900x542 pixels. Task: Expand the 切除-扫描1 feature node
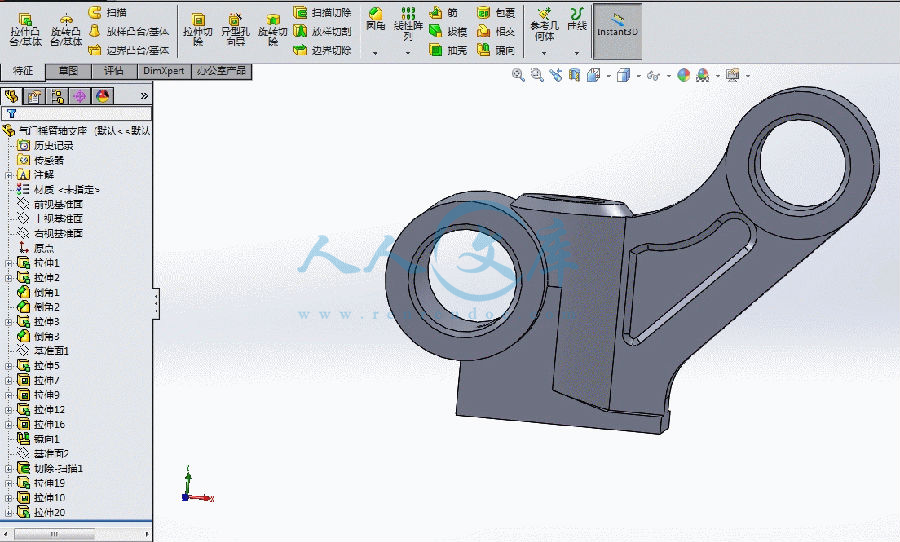[8, 469]
